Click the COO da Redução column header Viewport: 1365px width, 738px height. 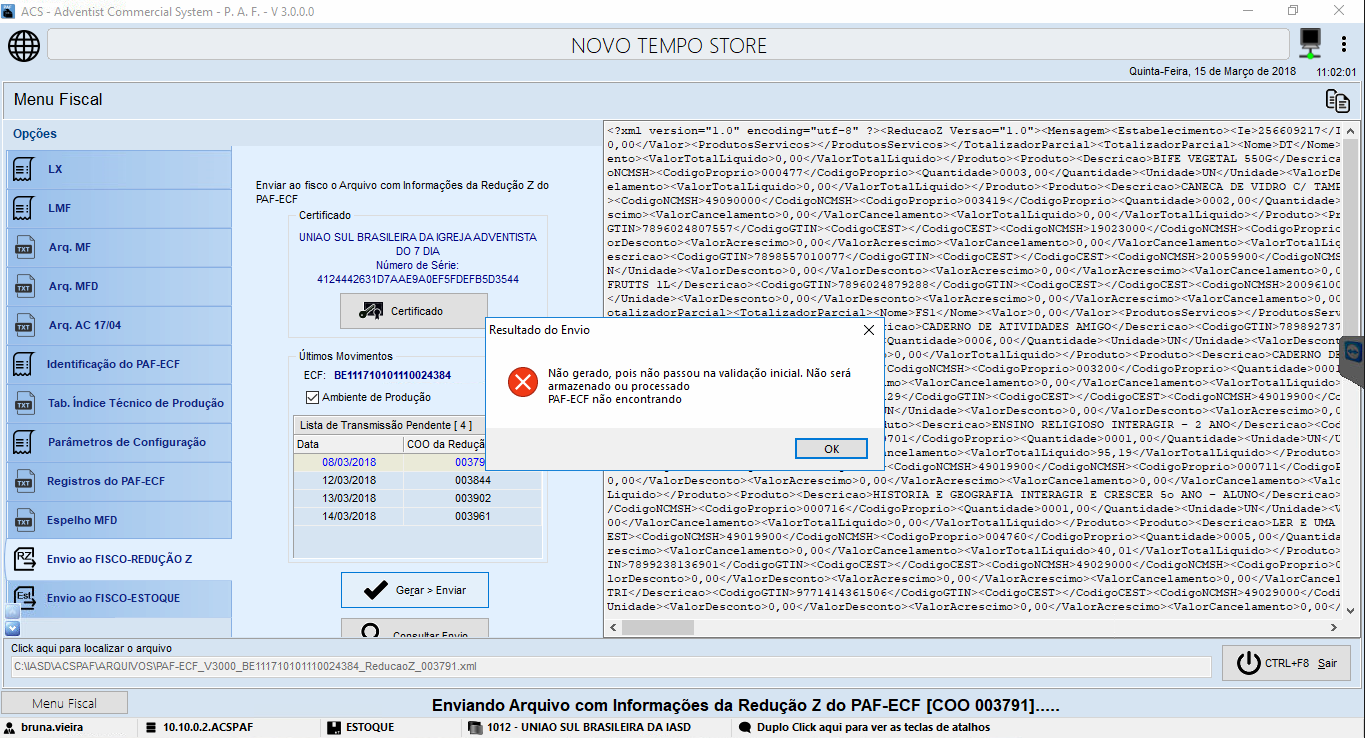446,444
